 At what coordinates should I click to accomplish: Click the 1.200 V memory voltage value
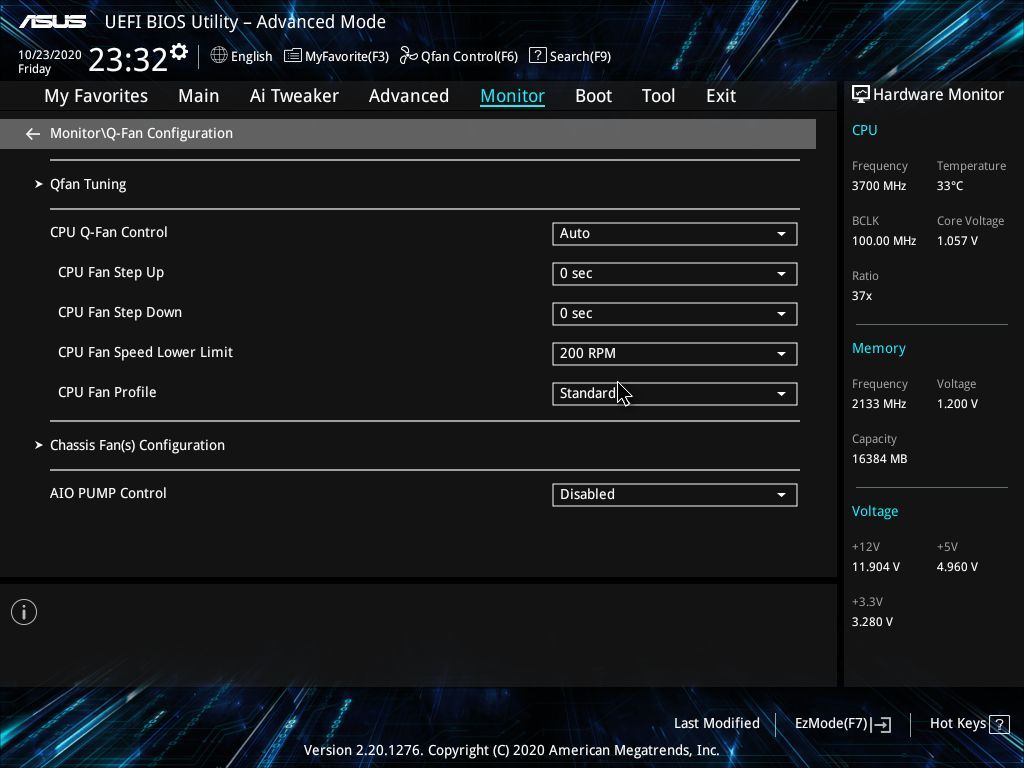(957, 404)
